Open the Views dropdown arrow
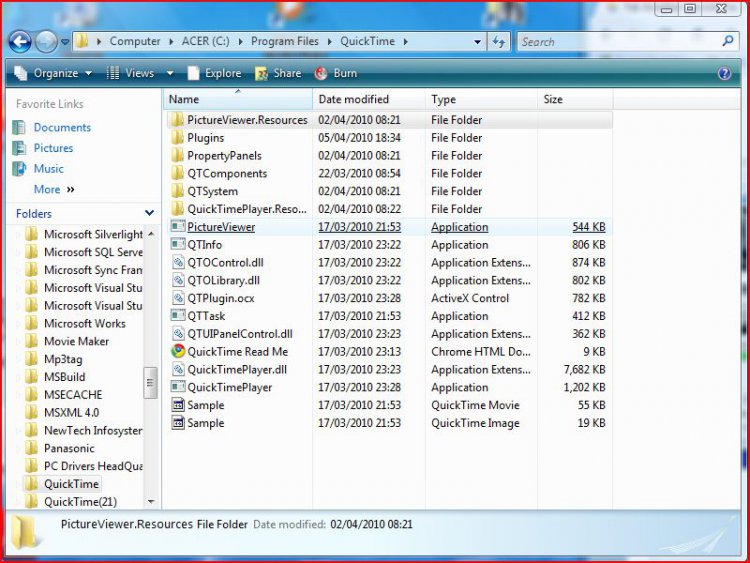The image size is (750, 563). tap(170, 74)
